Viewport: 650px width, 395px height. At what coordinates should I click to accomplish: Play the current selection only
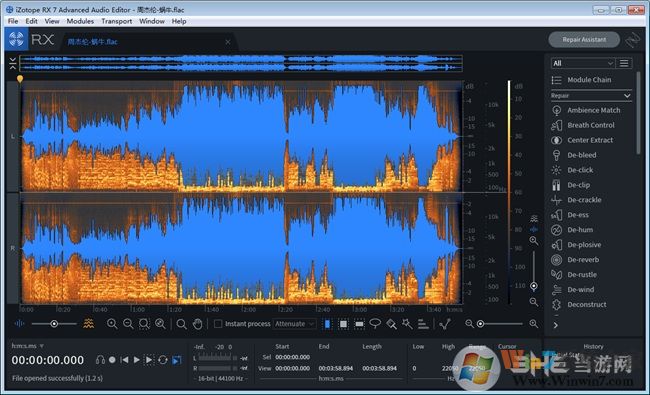pos(149,360)
